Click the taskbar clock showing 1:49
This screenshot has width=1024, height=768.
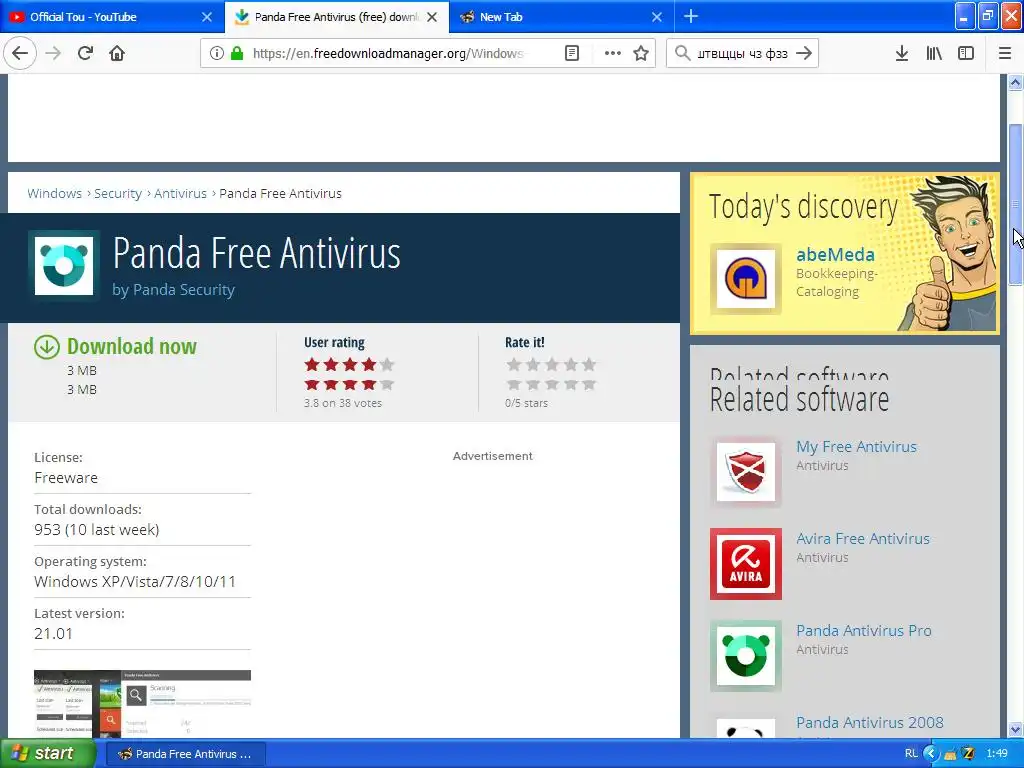click(997, 754)
